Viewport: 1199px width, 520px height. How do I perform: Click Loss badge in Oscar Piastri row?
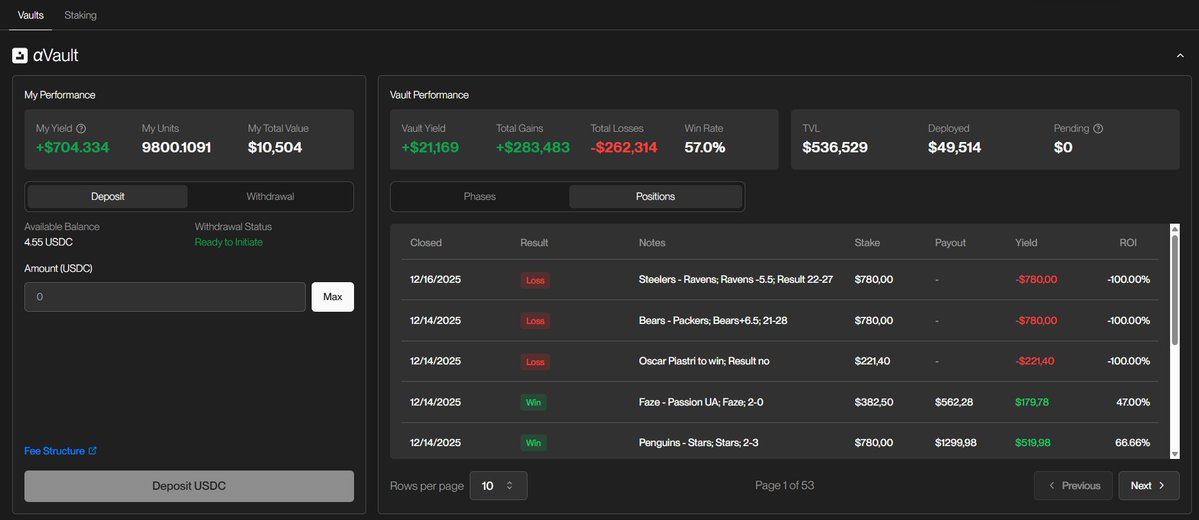click(535, 361)
